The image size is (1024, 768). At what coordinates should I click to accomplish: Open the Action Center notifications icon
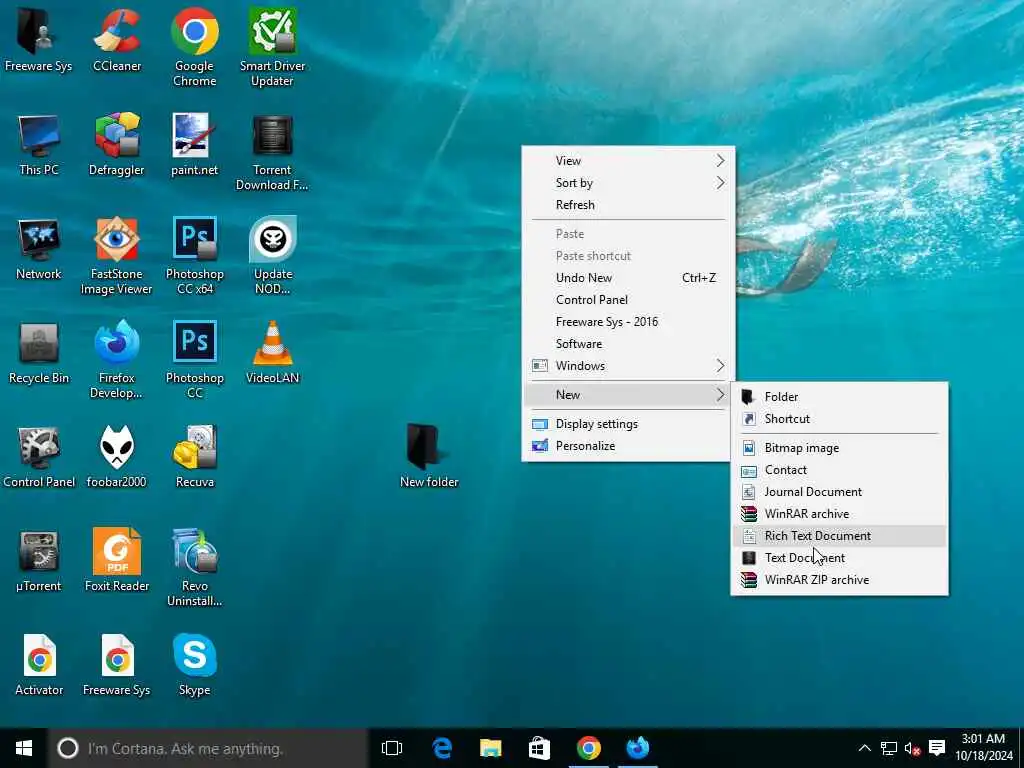(x=937, y=748)
